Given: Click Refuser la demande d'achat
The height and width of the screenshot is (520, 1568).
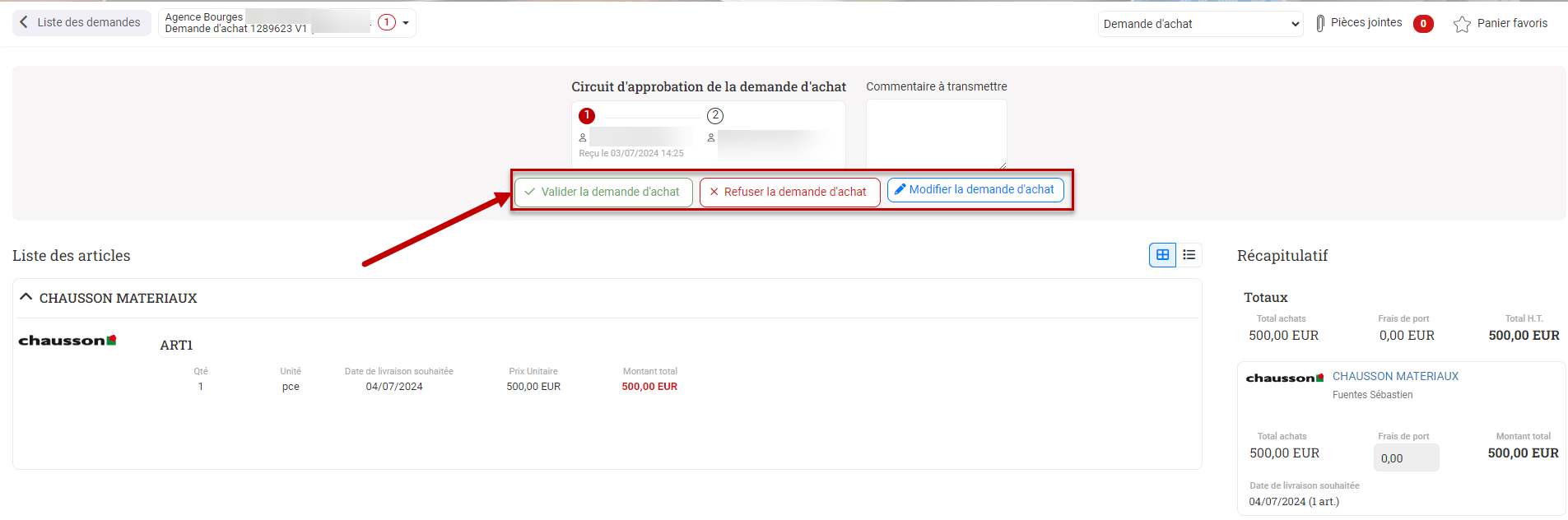Looking at the screenshot, I should point(789,192).
